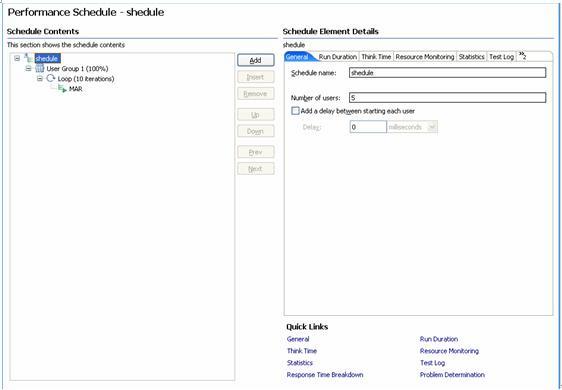Select the shedule tree item label
This screenshot has width=562, height=390.
(x=48, y=58)
